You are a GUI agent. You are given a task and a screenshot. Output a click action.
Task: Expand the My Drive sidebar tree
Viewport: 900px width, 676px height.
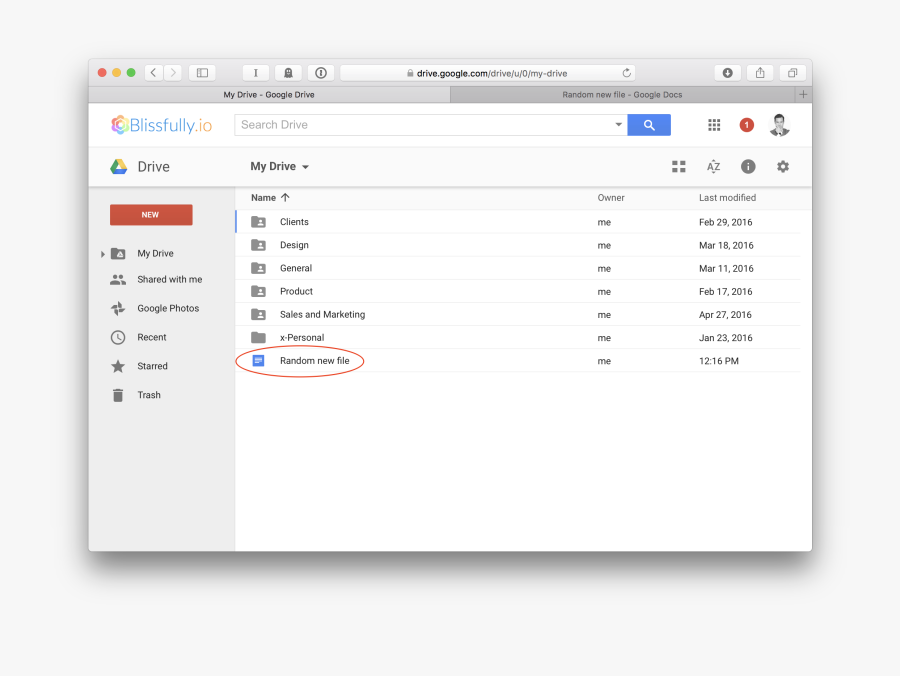(x=103, y=253)
